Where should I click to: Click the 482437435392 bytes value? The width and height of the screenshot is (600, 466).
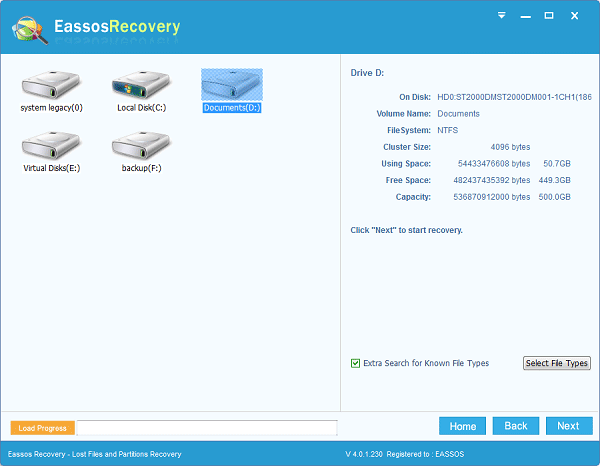click(492, 180)
